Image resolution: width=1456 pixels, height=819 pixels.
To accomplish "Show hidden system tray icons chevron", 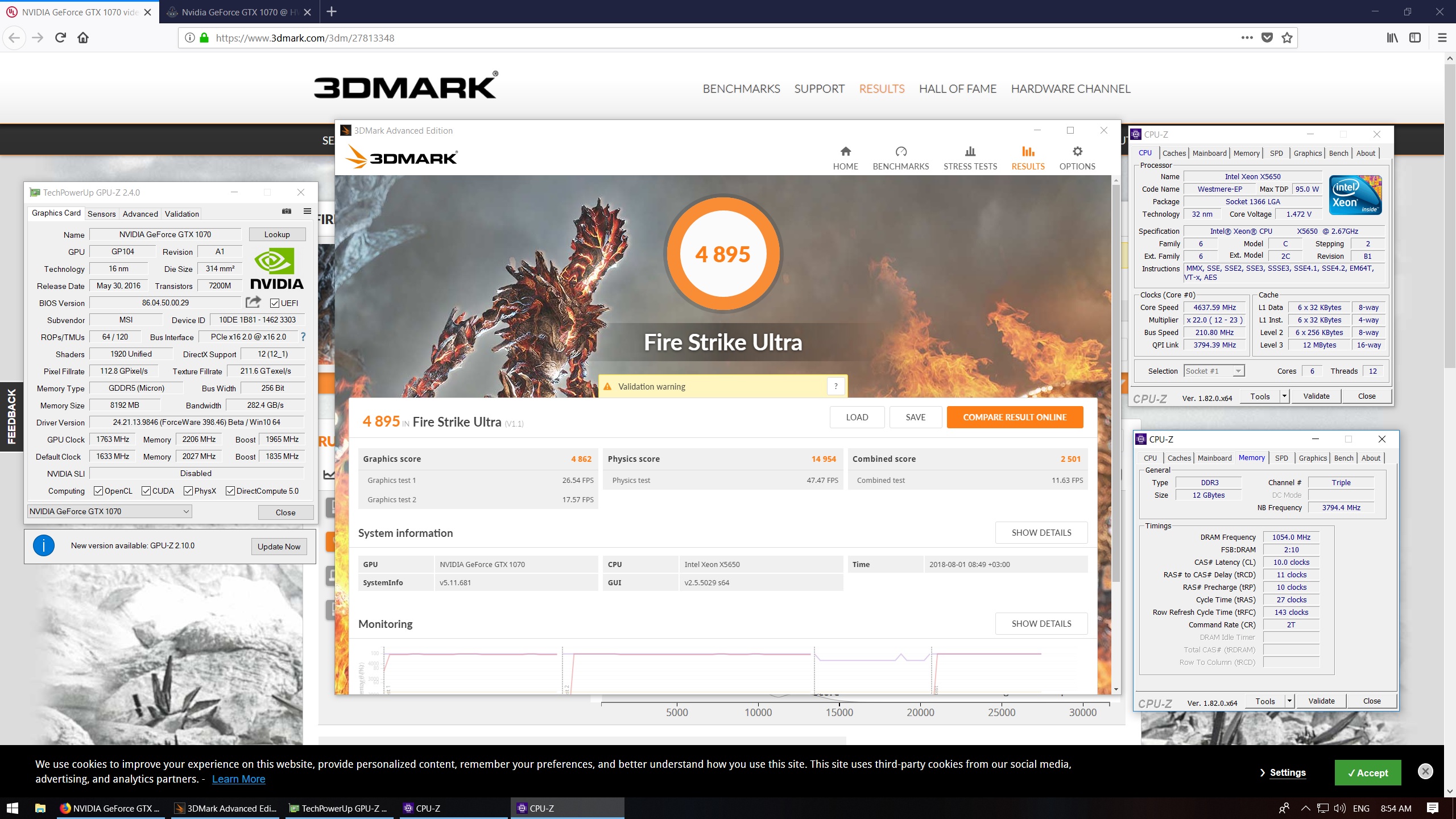I will [1305, 808].
